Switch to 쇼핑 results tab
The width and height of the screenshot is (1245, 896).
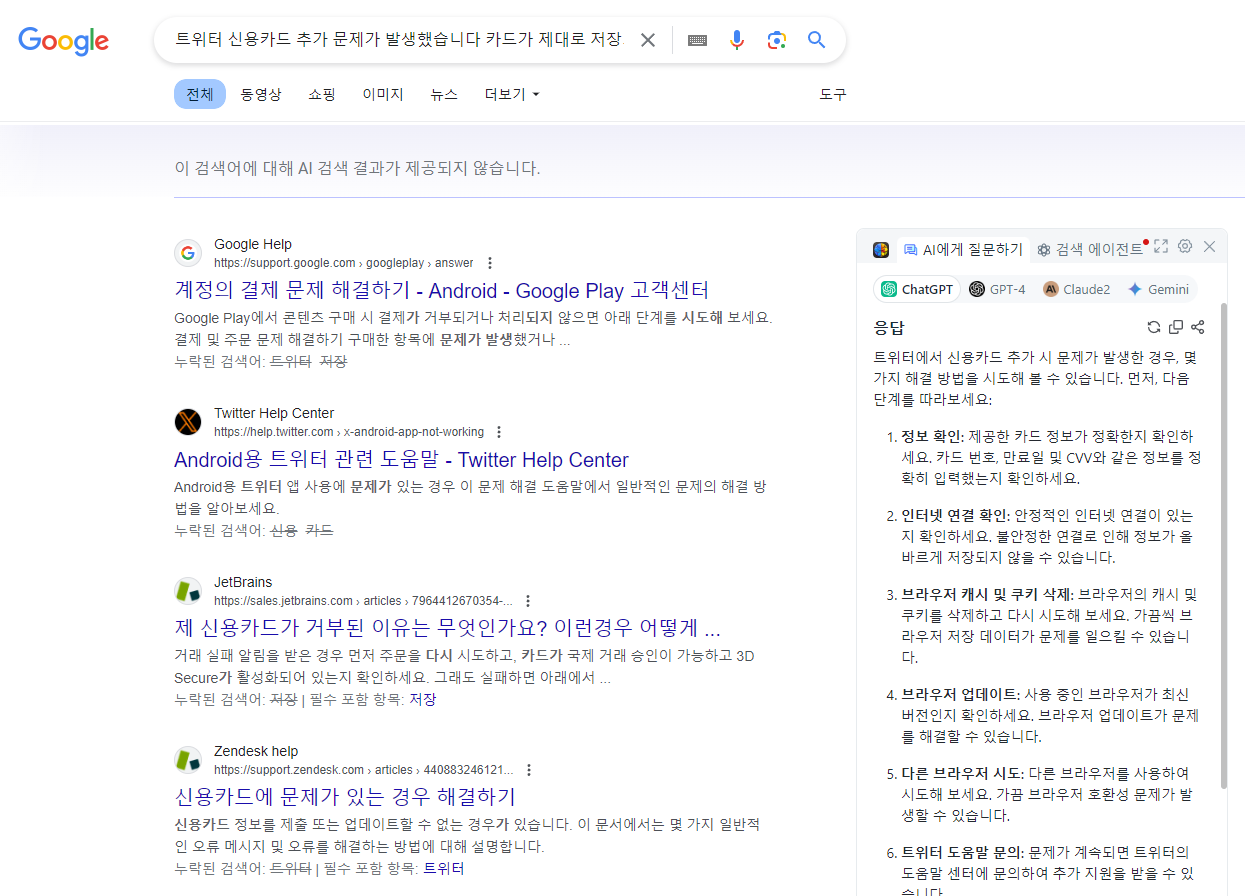[x=322, y=94]
